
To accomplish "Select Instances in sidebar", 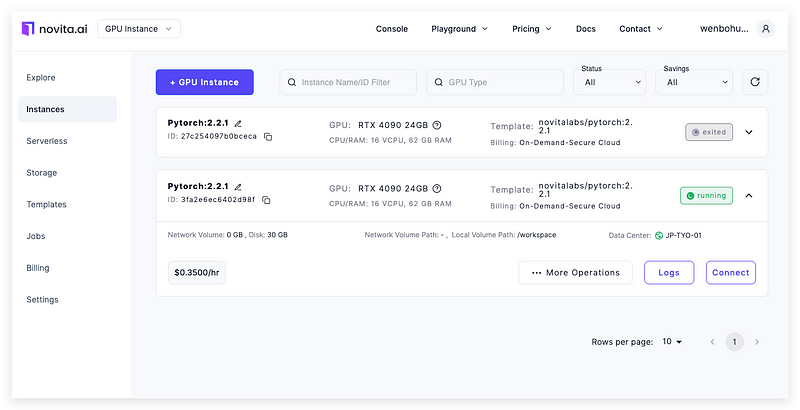I will point(67,109).
